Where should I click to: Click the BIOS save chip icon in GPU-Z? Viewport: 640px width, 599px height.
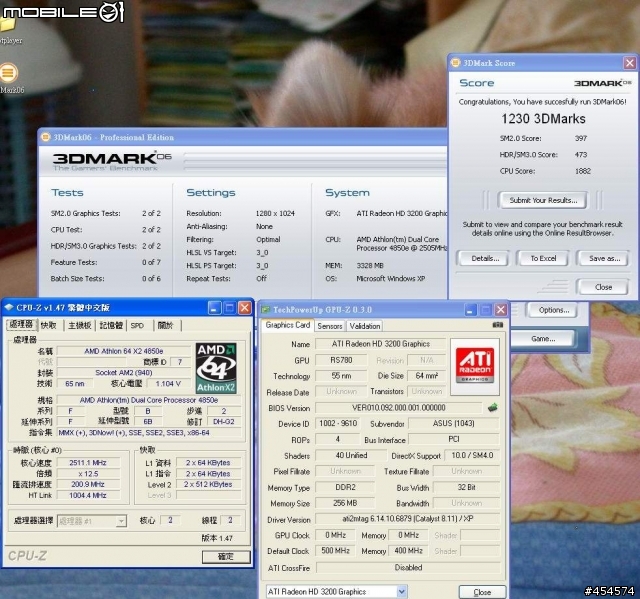click(493, 407)
